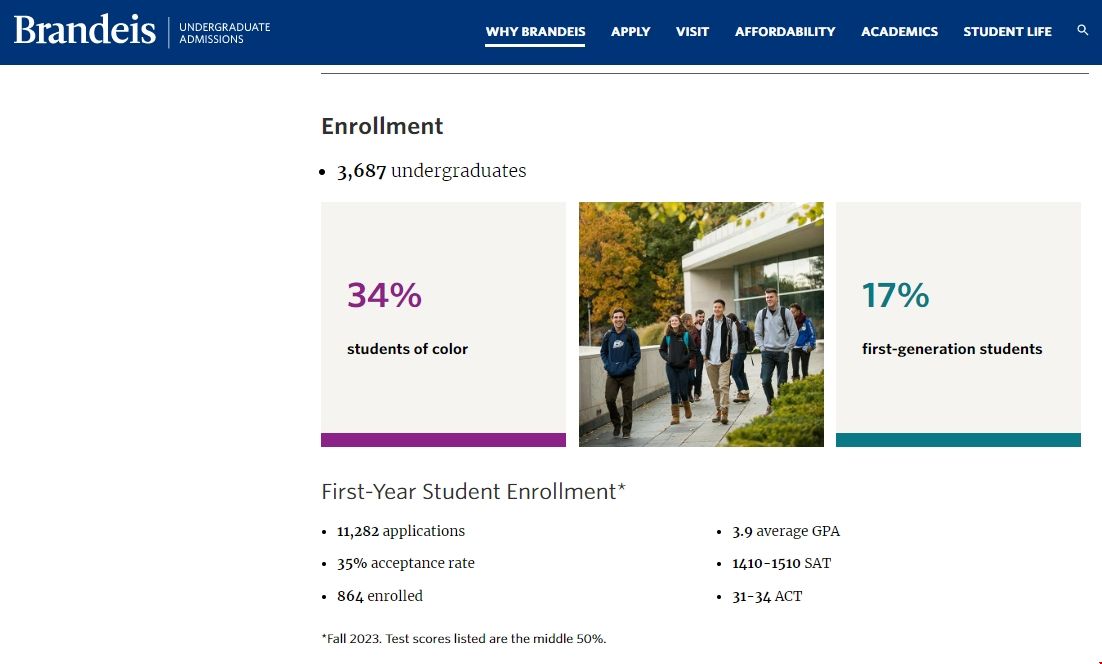
Task: Click the purple bar under students of color
Action: (x=443, y=440)
